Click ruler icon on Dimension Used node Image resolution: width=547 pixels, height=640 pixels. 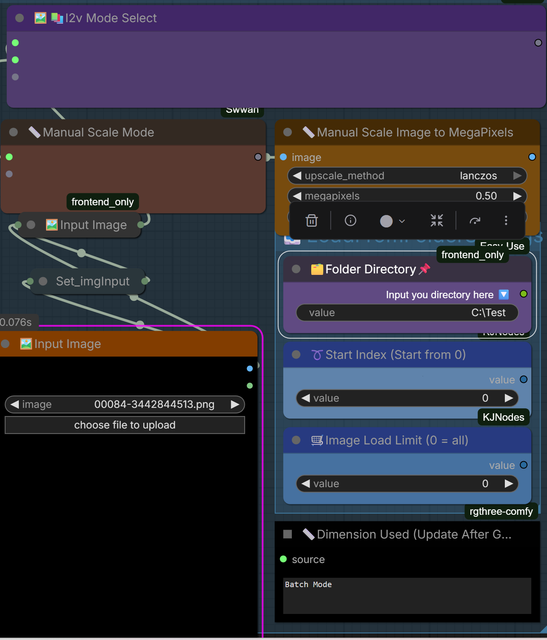[x=308, y=534]
